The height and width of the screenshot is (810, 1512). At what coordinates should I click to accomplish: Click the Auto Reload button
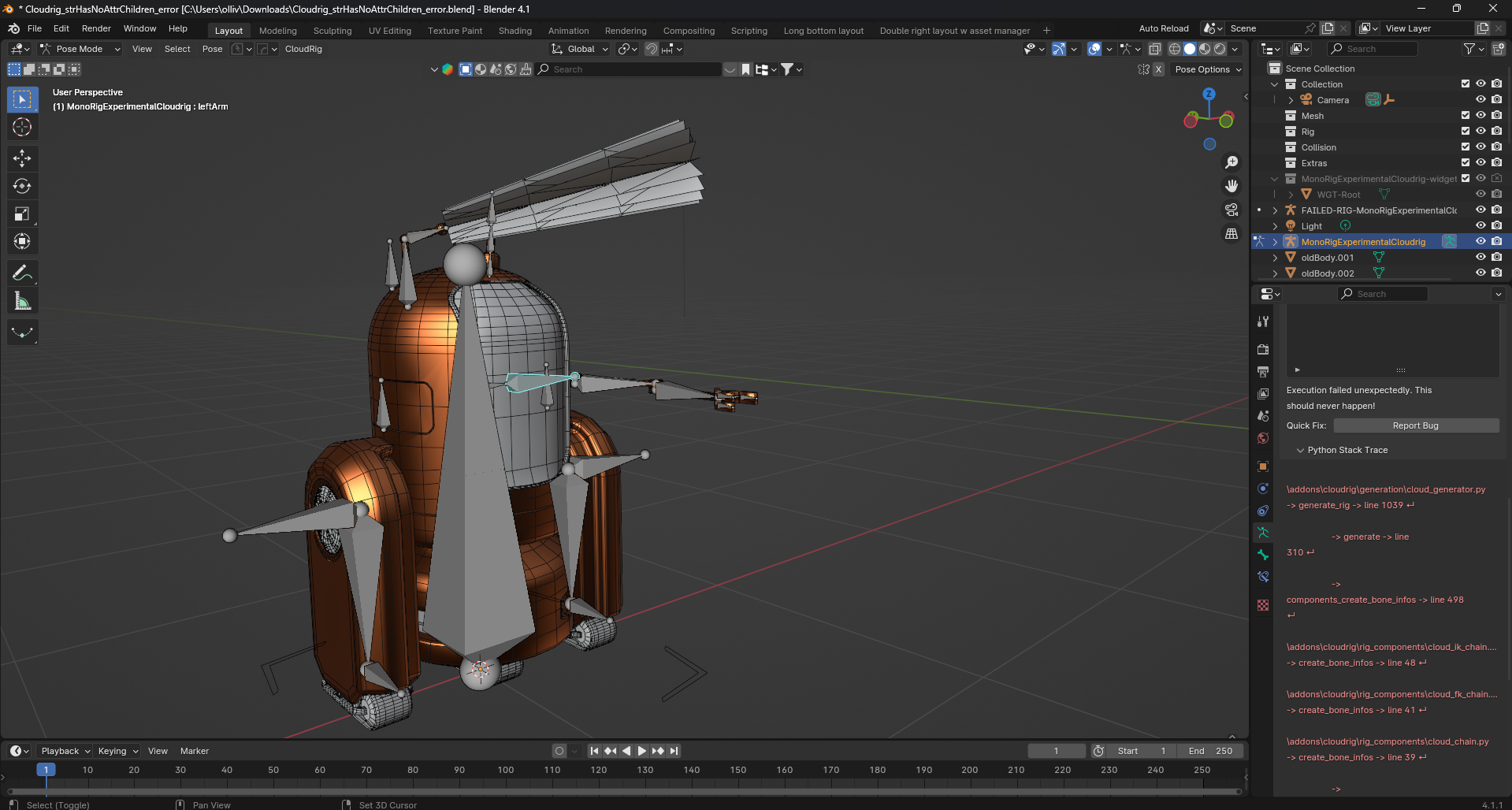[x=1163, y=28]
